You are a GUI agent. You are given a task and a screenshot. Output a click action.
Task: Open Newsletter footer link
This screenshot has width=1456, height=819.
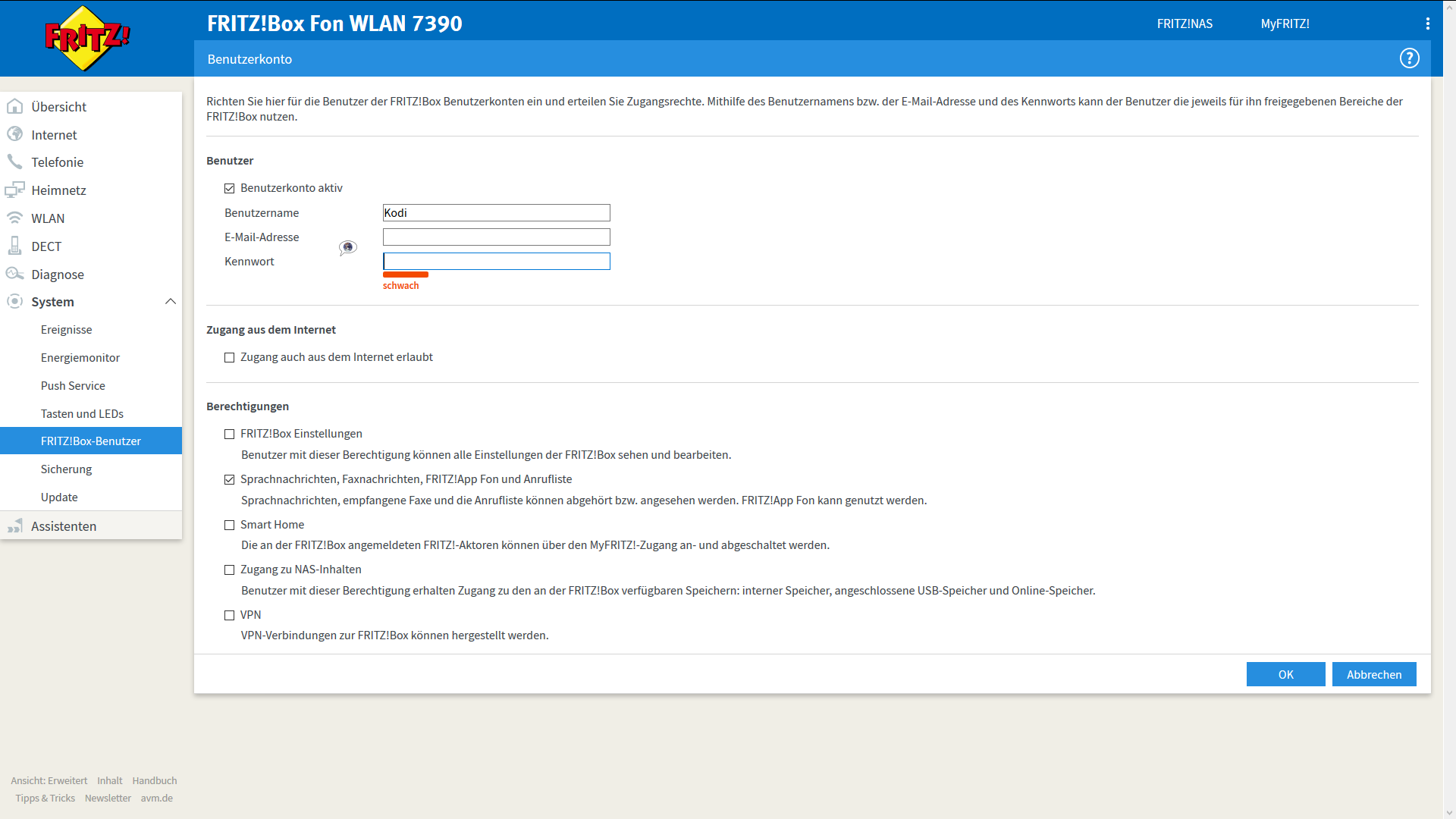108,798
